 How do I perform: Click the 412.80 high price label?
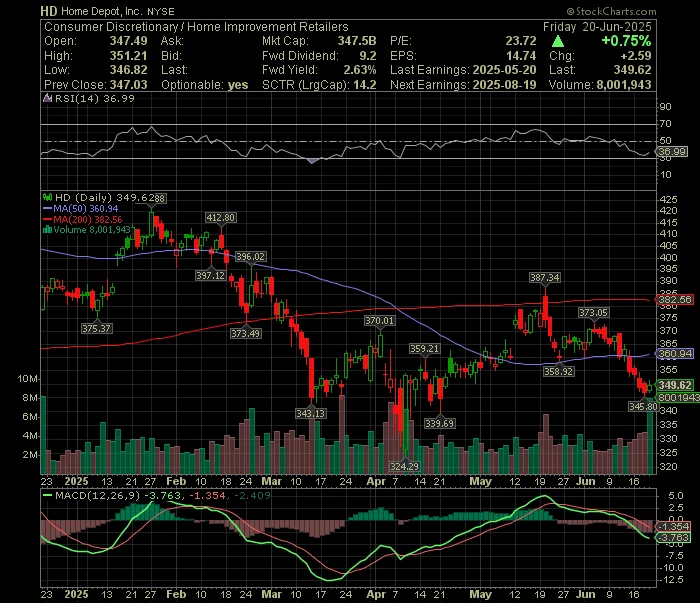click(x=221, y=218)
